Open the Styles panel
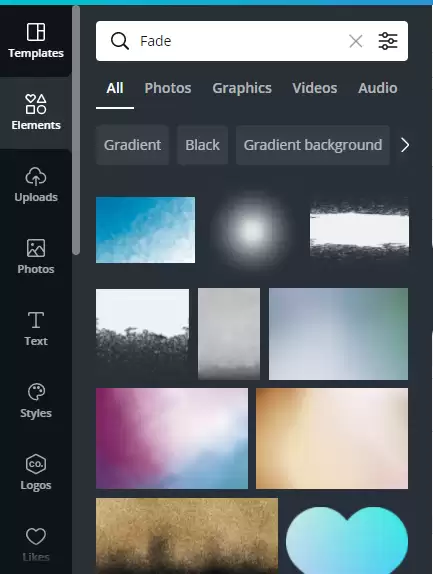The height and width of the screenshot is (574, 433). click(36, 401)
